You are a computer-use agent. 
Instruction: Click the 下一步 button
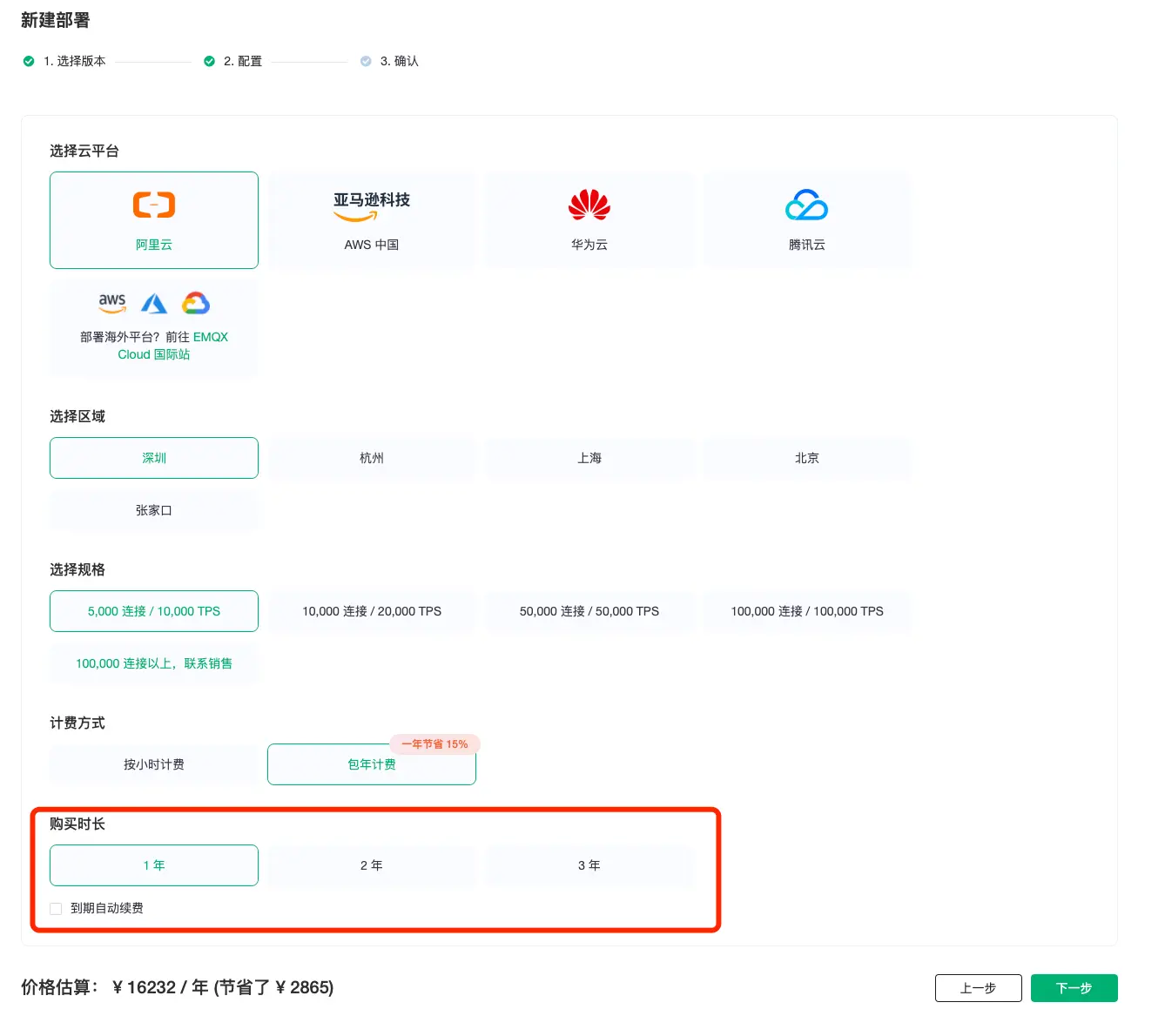tap(1074, 988)
